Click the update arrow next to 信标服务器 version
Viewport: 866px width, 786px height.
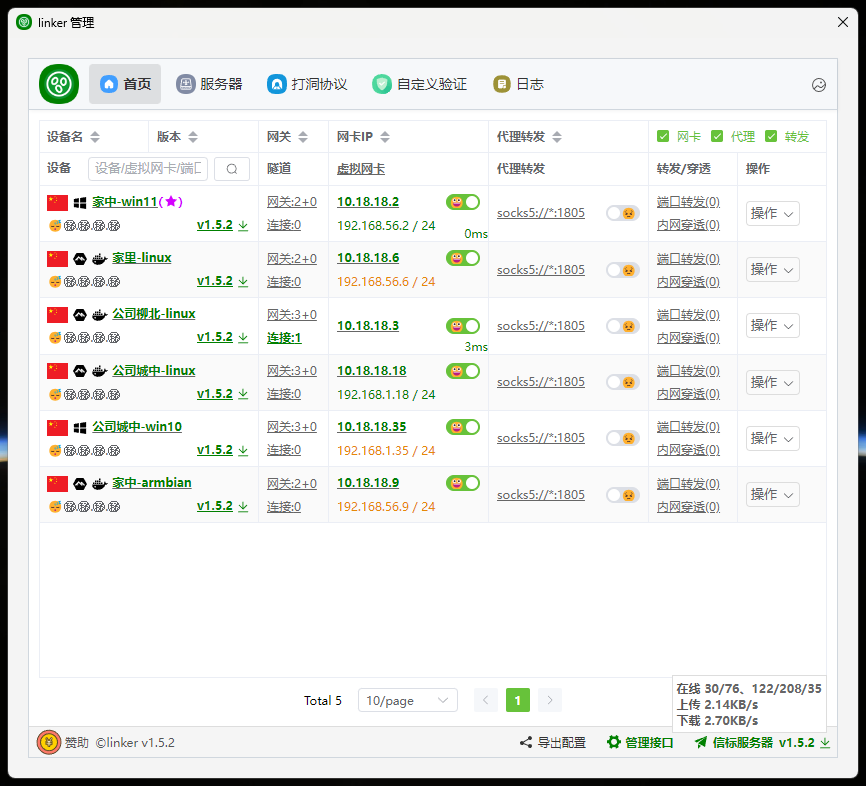coord(825,742)
